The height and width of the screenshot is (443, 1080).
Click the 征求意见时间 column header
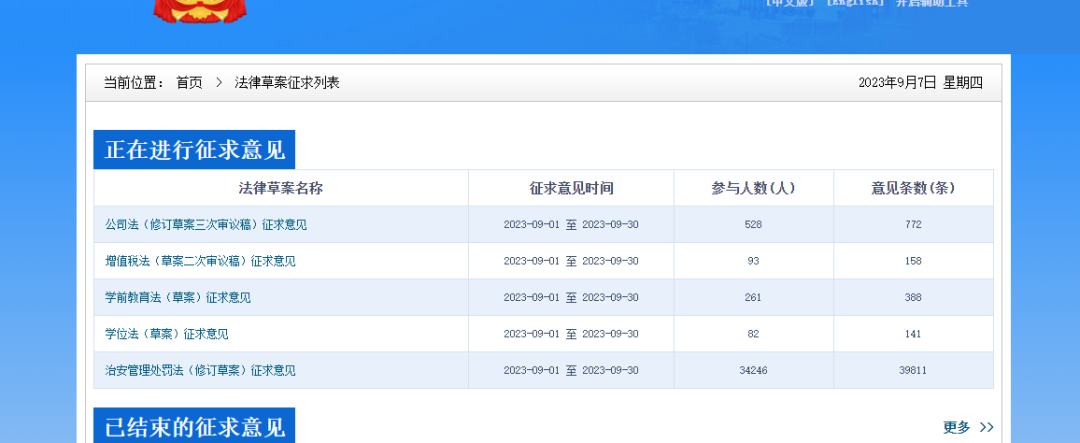[x=571, y=188]
